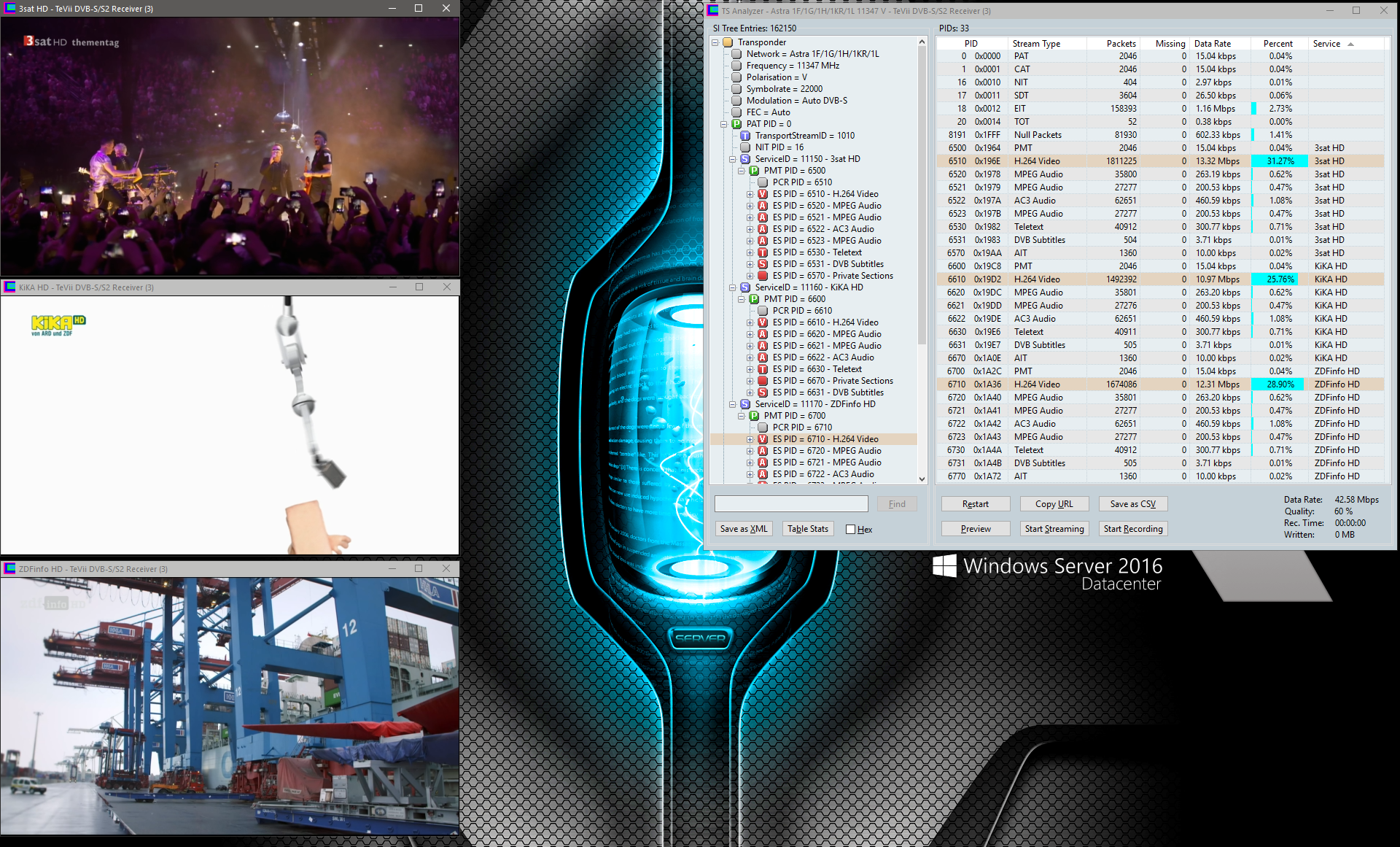Screen dimensions: 1400x847
Task: Click the SI tree scroll up arrow
Action: click(922, 42)
